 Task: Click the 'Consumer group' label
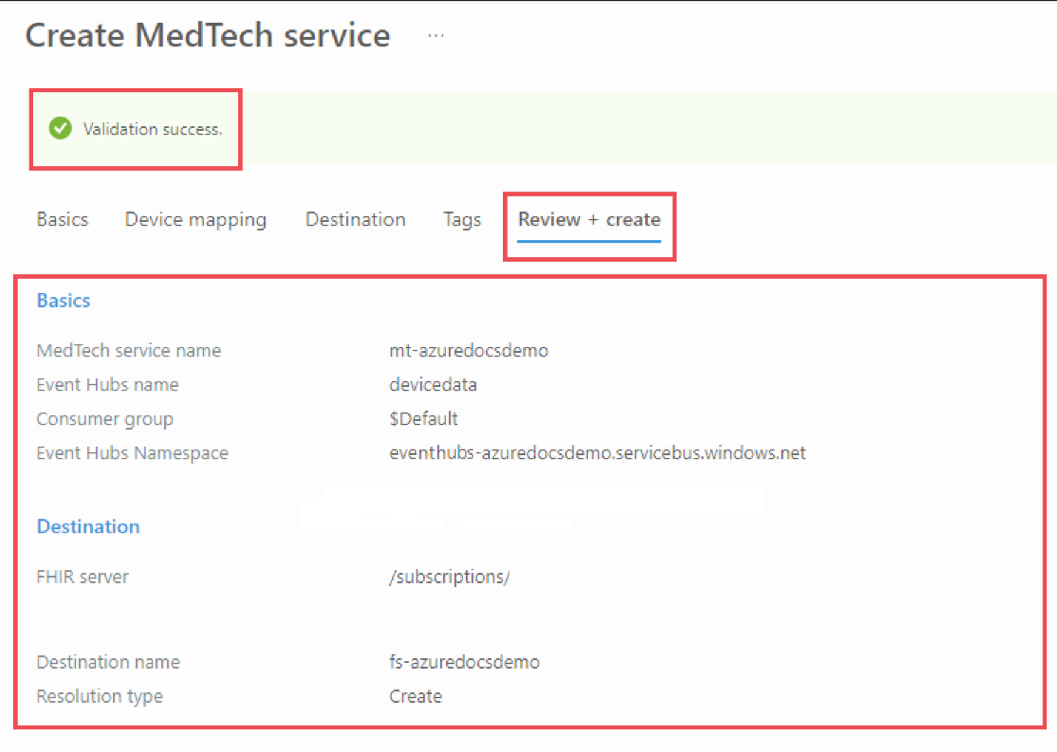tap(105, 419)
